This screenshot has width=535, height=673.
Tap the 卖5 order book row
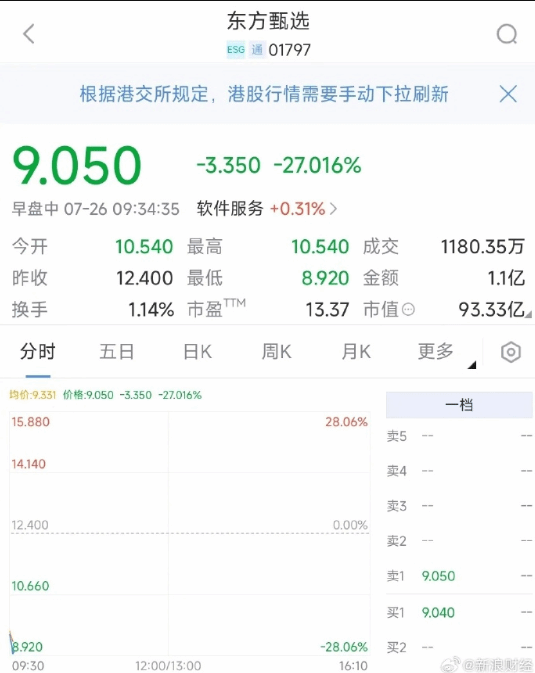coord(459,436)
